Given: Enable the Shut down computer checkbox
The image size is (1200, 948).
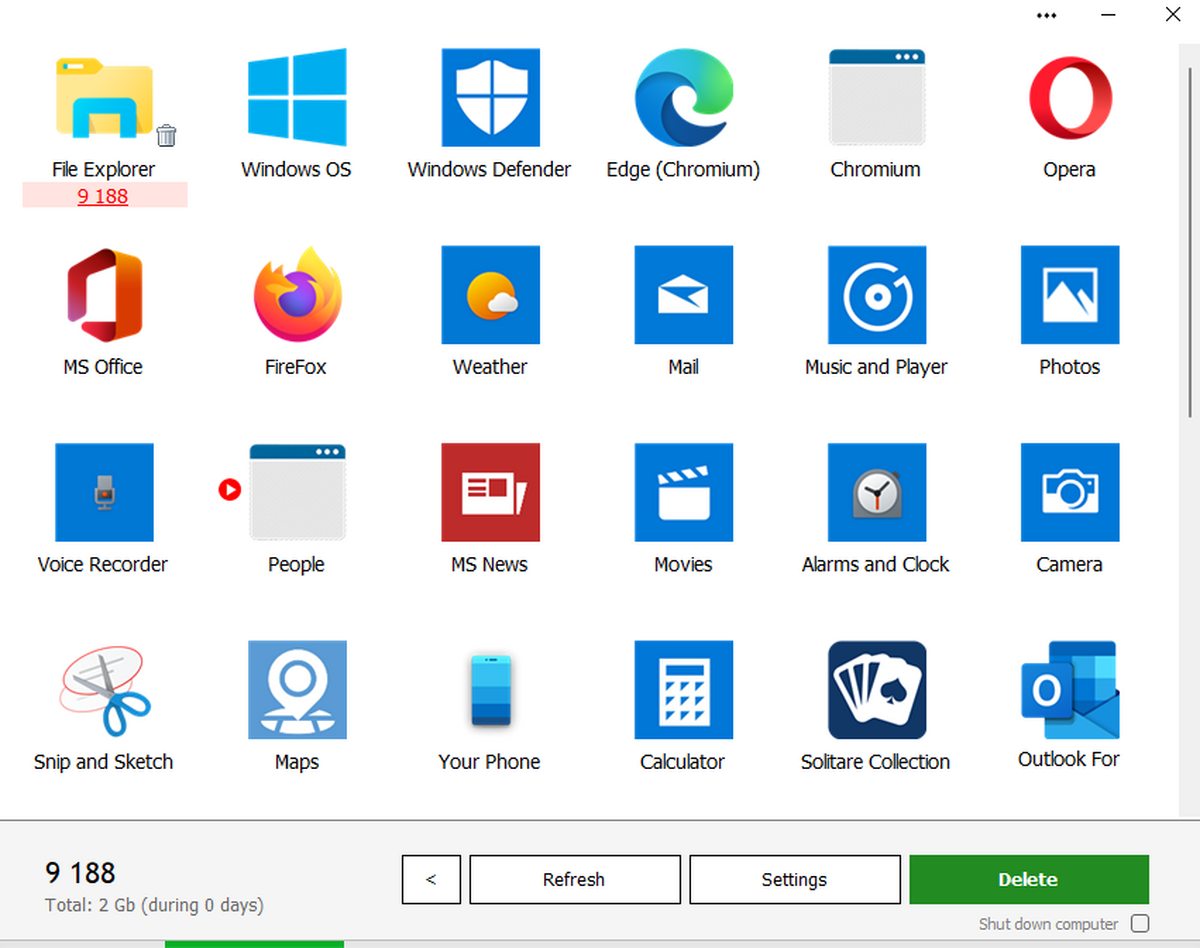Looking at the screenshot, I should (x=1139, y=924).
